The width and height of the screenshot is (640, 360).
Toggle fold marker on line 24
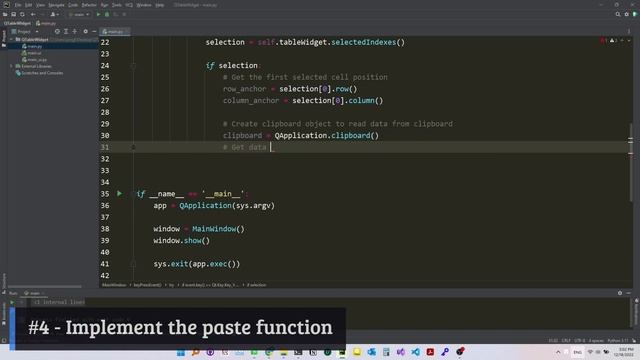click(133, 66)
